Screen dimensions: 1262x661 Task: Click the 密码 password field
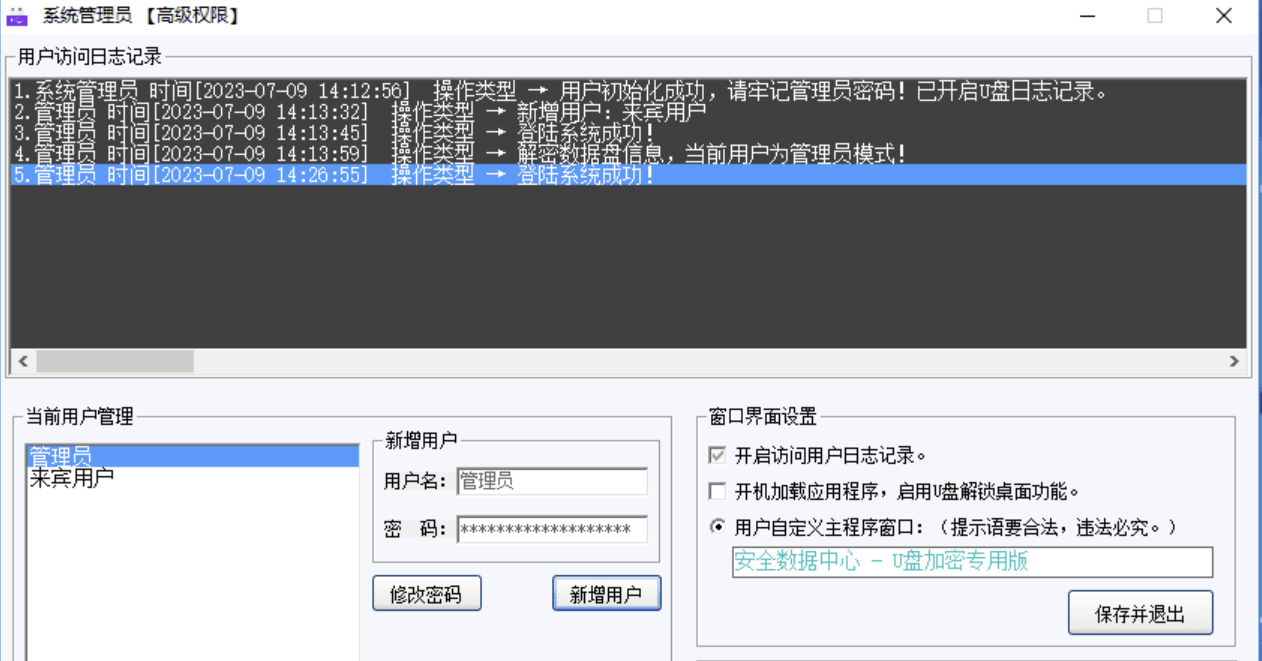[x=551, y=527]
